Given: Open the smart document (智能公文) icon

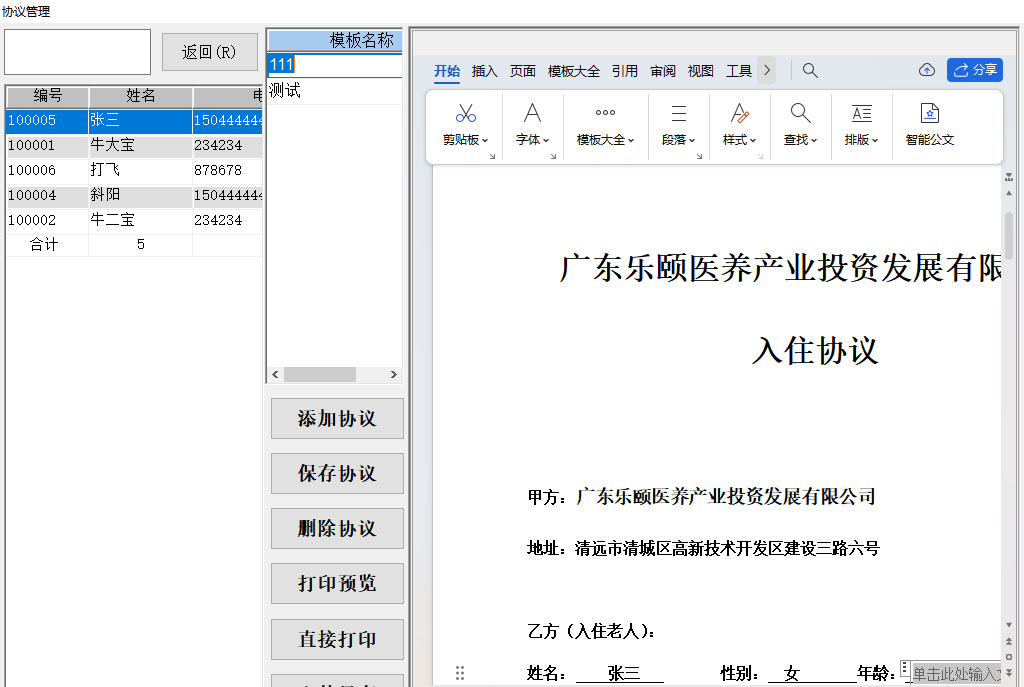Looking at the screenshot, I should tap(930, 114).
